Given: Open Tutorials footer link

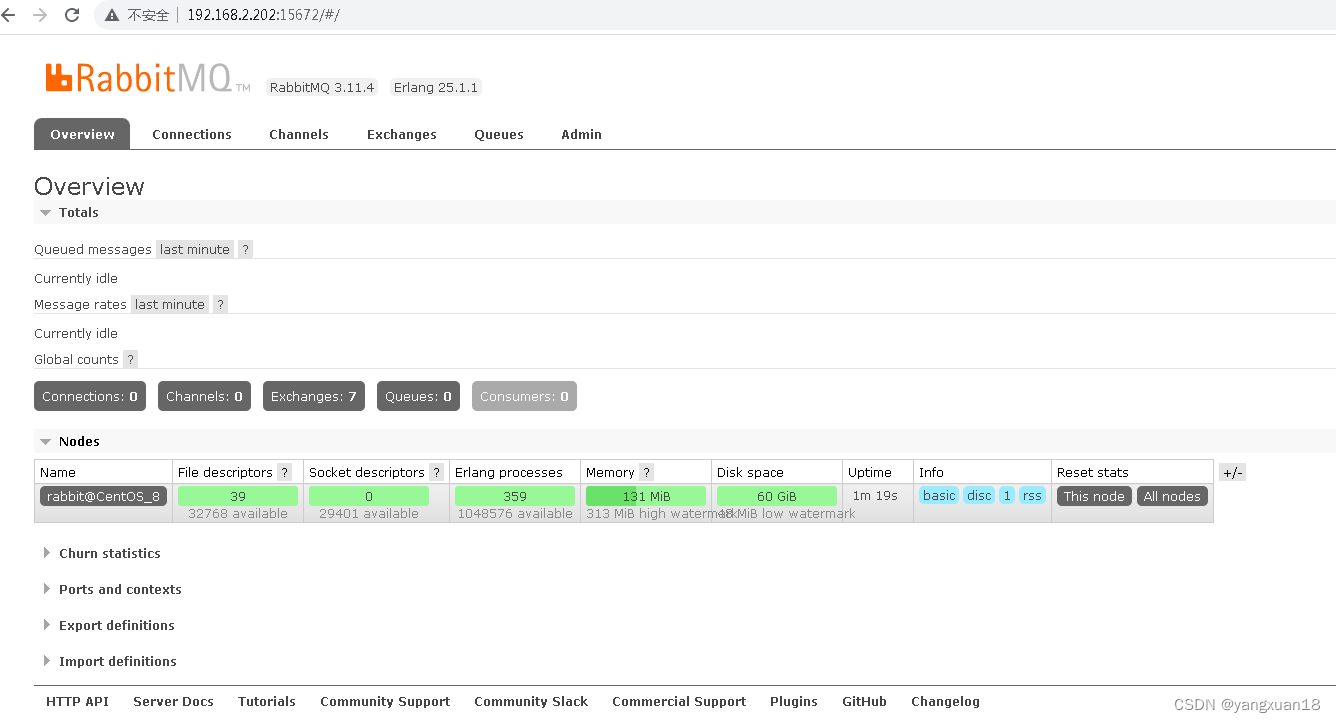Looking at the screenshot, I should (267, 702).
